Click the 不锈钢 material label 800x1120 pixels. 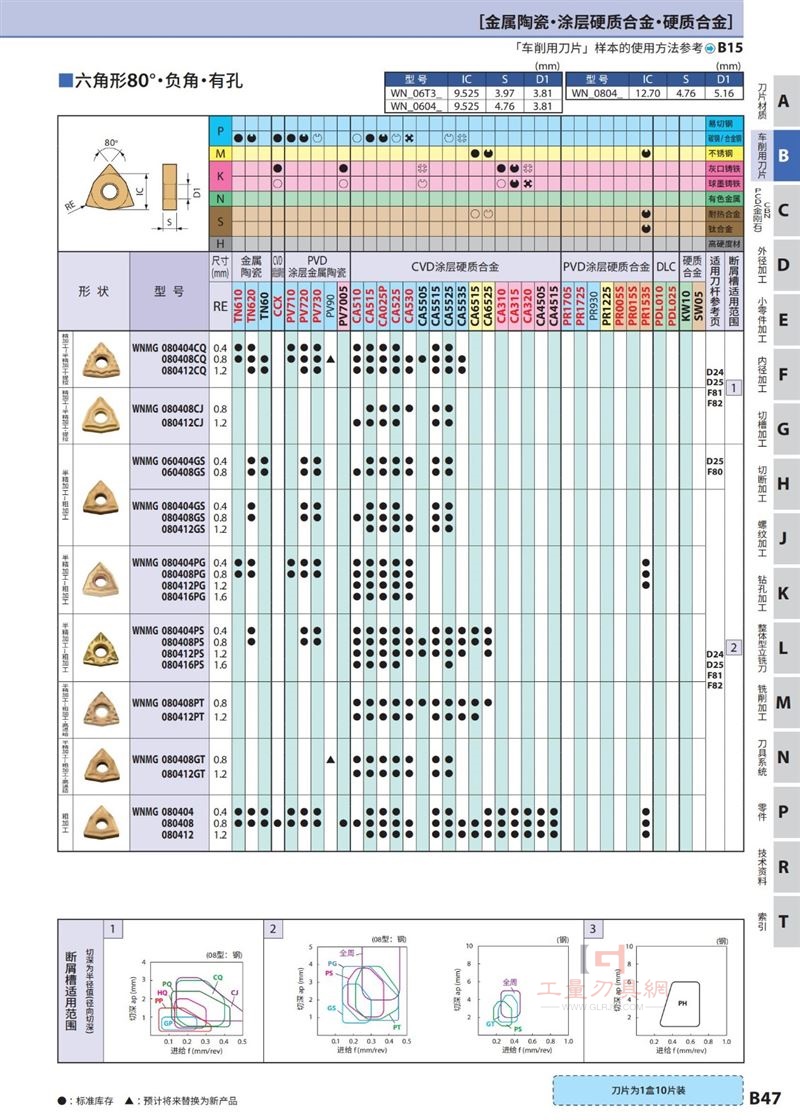pyautogui.click(x=724, y=154)
